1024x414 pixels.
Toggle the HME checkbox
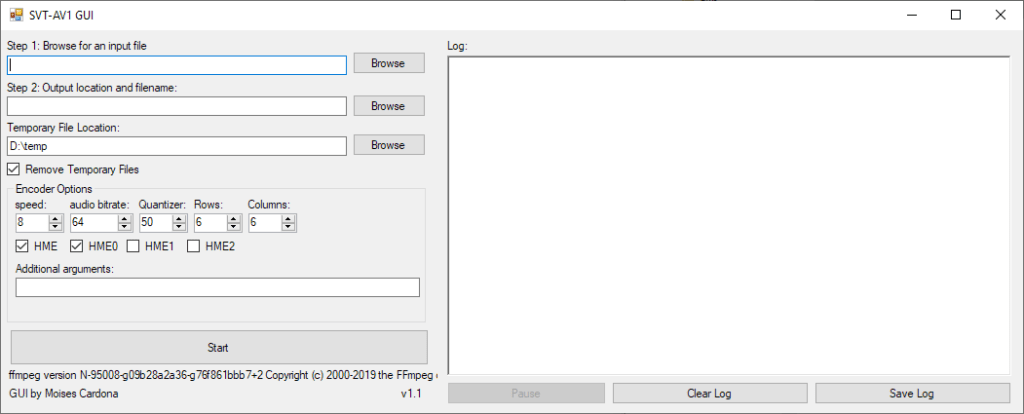[x=22, y=246]
